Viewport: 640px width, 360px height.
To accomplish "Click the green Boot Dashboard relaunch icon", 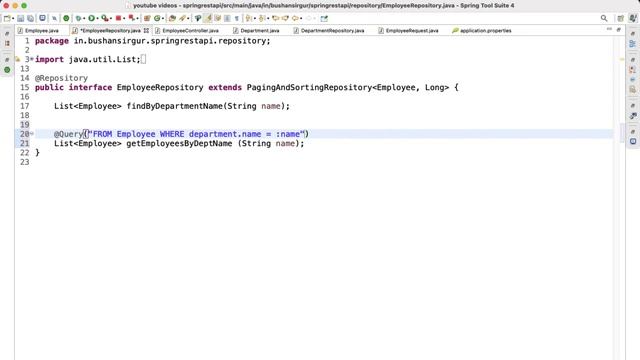I will [x=66, y=18].
